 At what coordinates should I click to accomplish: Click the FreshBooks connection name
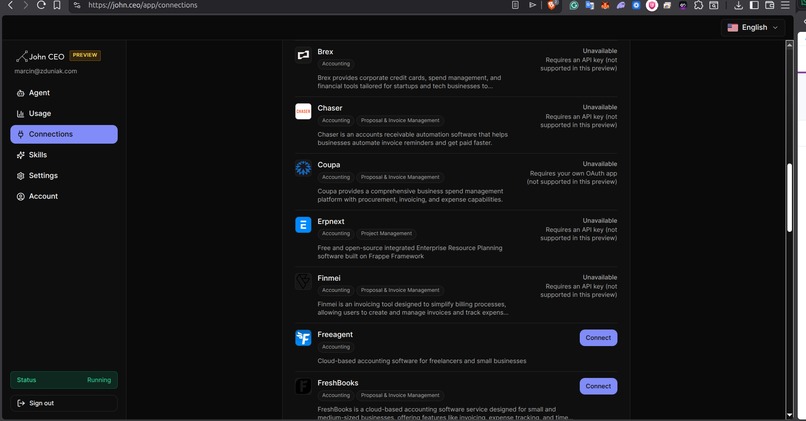coord(338,383)
